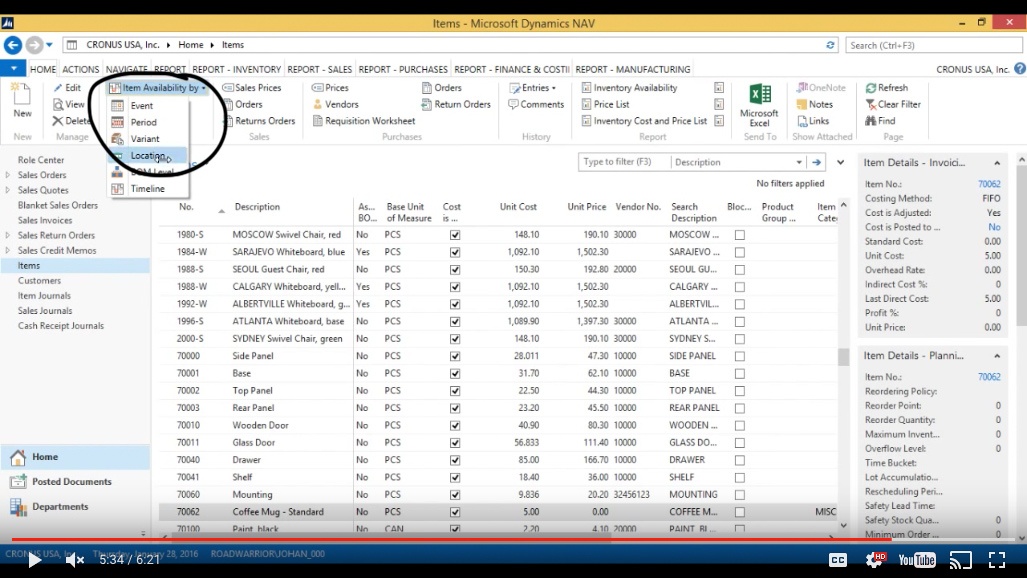
Task: Toggle Cost is Adjusted for Coffee Mug - Standard
Action: [x=455, y=512]
